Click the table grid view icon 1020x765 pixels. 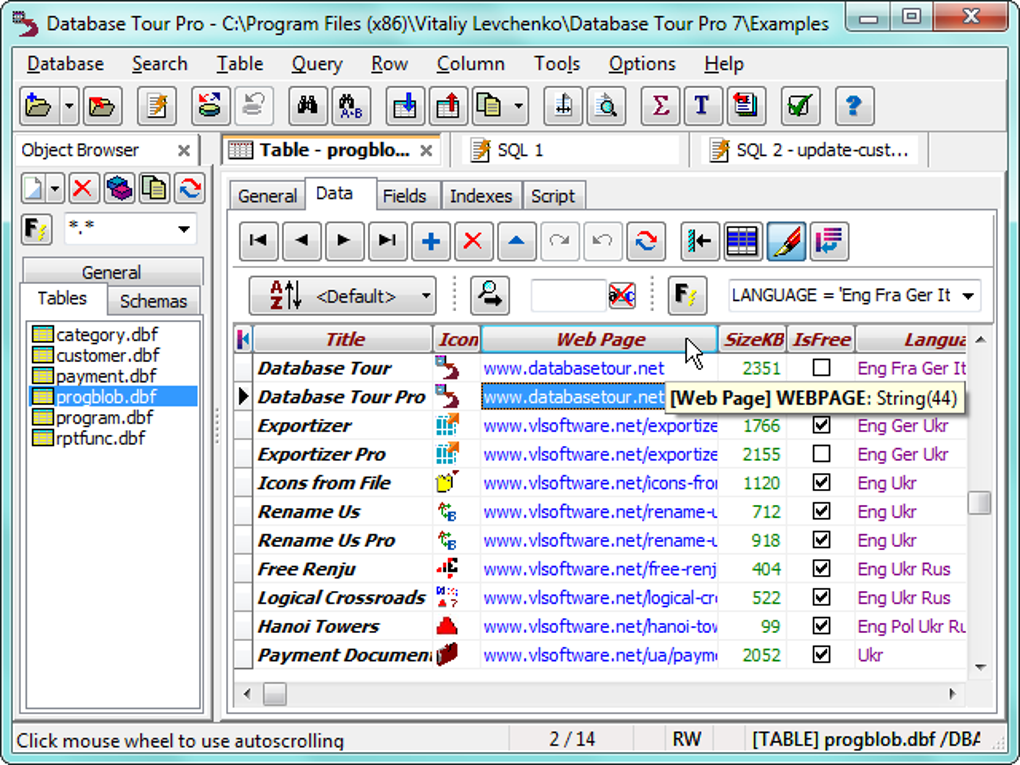tap(742, 241)
